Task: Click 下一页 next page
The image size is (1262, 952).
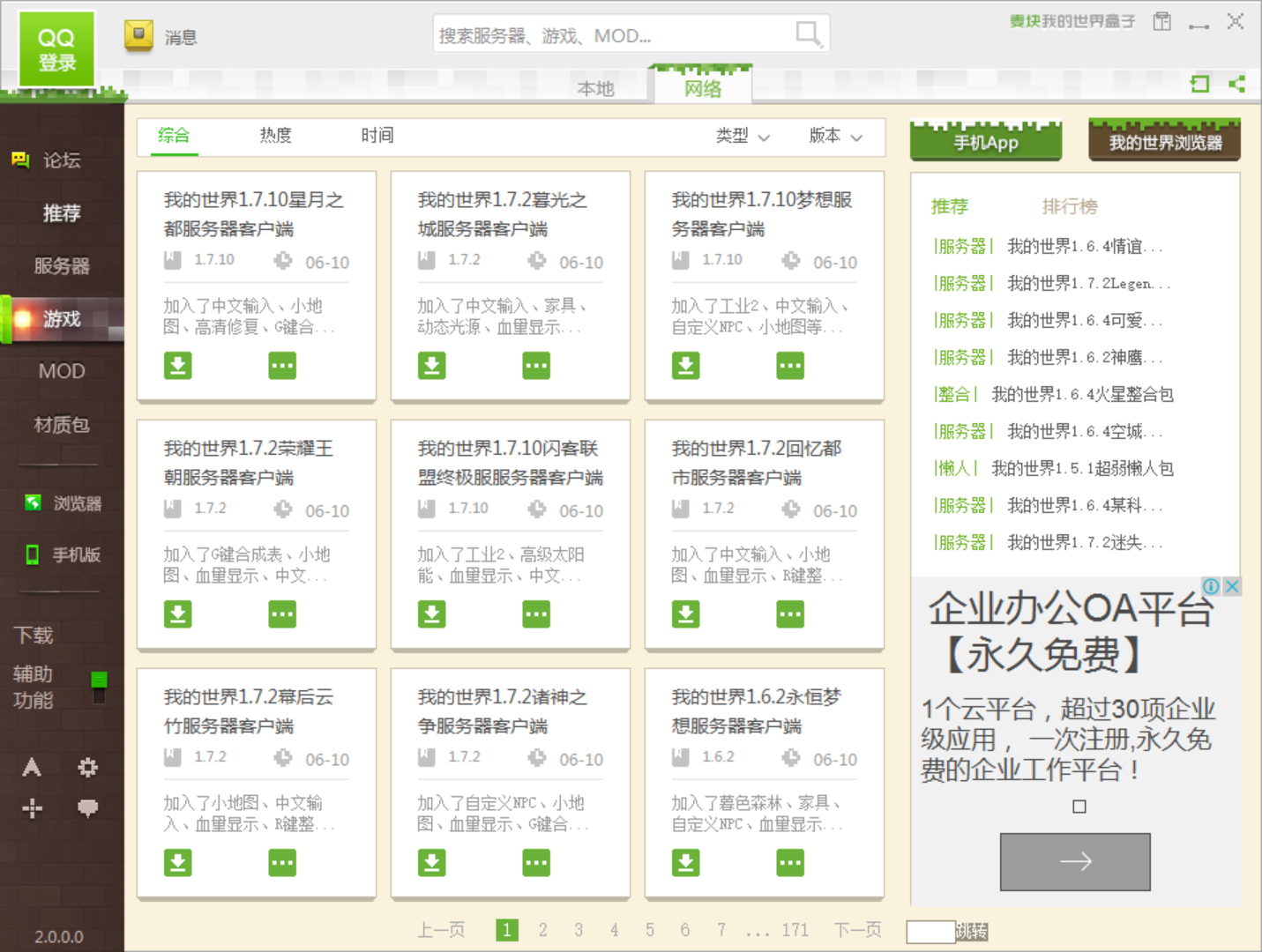Action: click(x=857, y=929)
